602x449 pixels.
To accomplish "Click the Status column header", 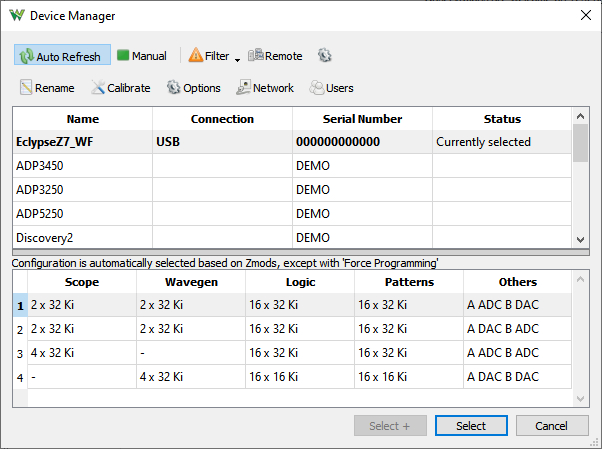I will coord(502,119).
